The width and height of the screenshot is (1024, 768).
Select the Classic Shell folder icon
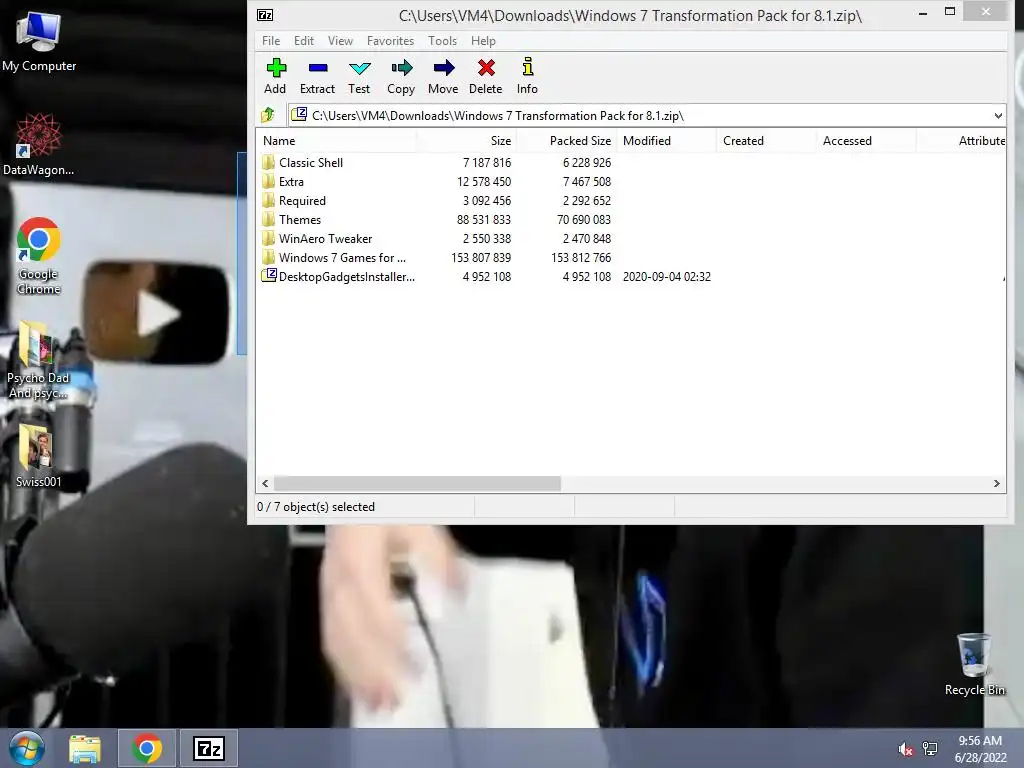[x=268, y=163]
